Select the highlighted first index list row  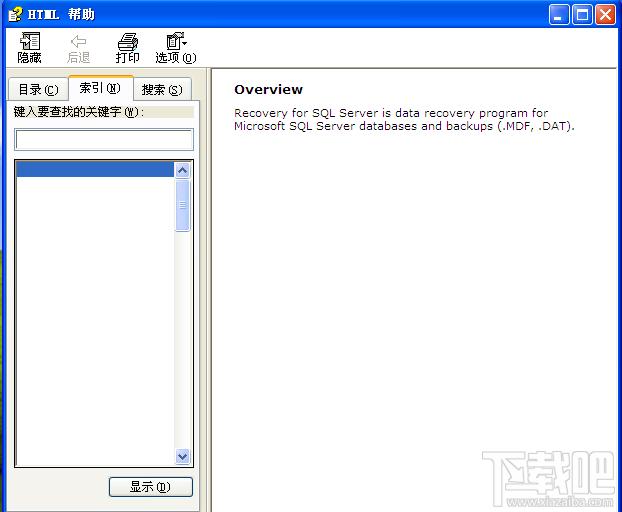95,169
